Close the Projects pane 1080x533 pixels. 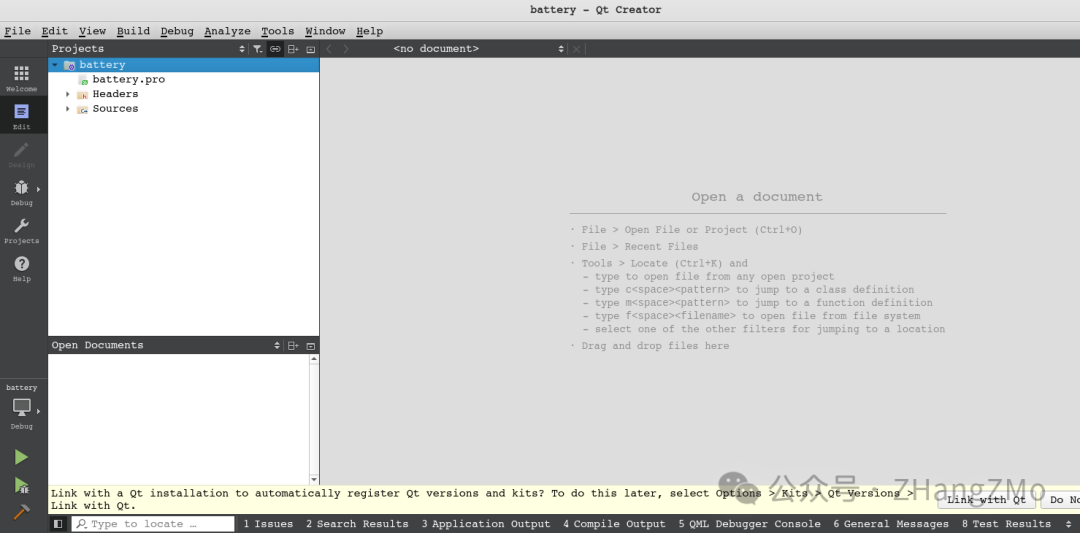311,49
